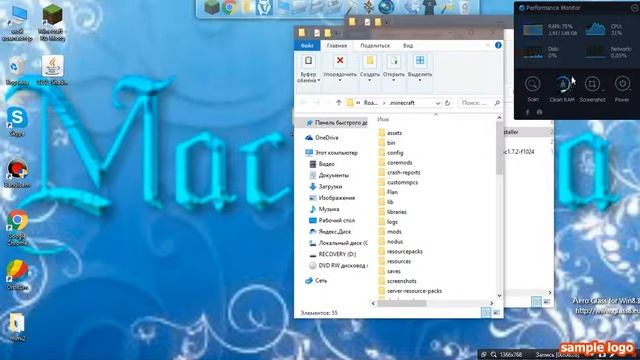Select the resourcepacks folder
The width and height of the screenshot is (640, 360).
(400, 251)
